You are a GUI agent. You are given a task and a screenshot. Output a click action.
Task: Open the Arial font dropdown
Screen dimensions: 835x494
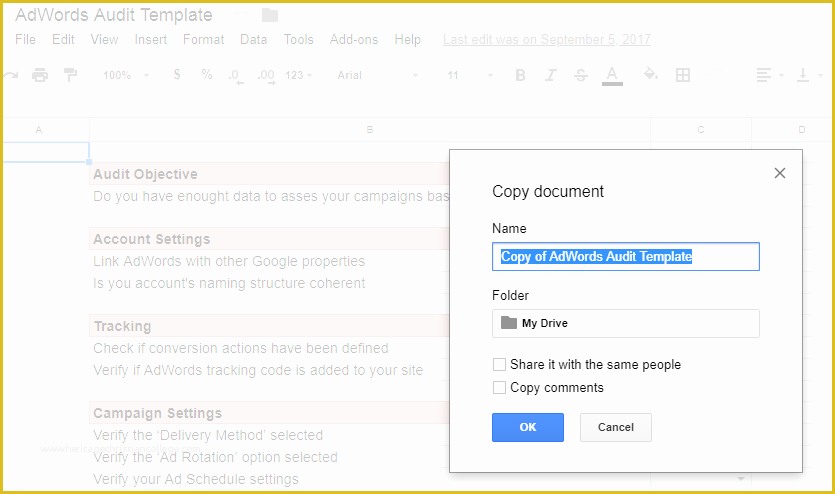coord(378,75)
